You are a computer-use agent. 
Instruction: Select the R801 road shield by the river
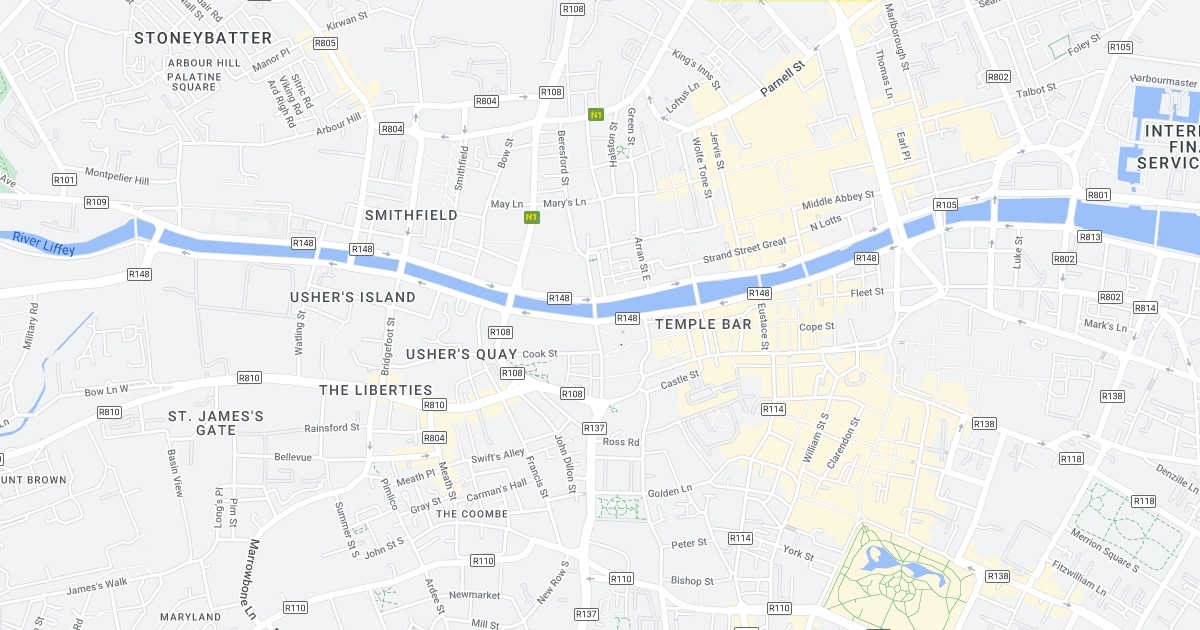(1098, 194)
